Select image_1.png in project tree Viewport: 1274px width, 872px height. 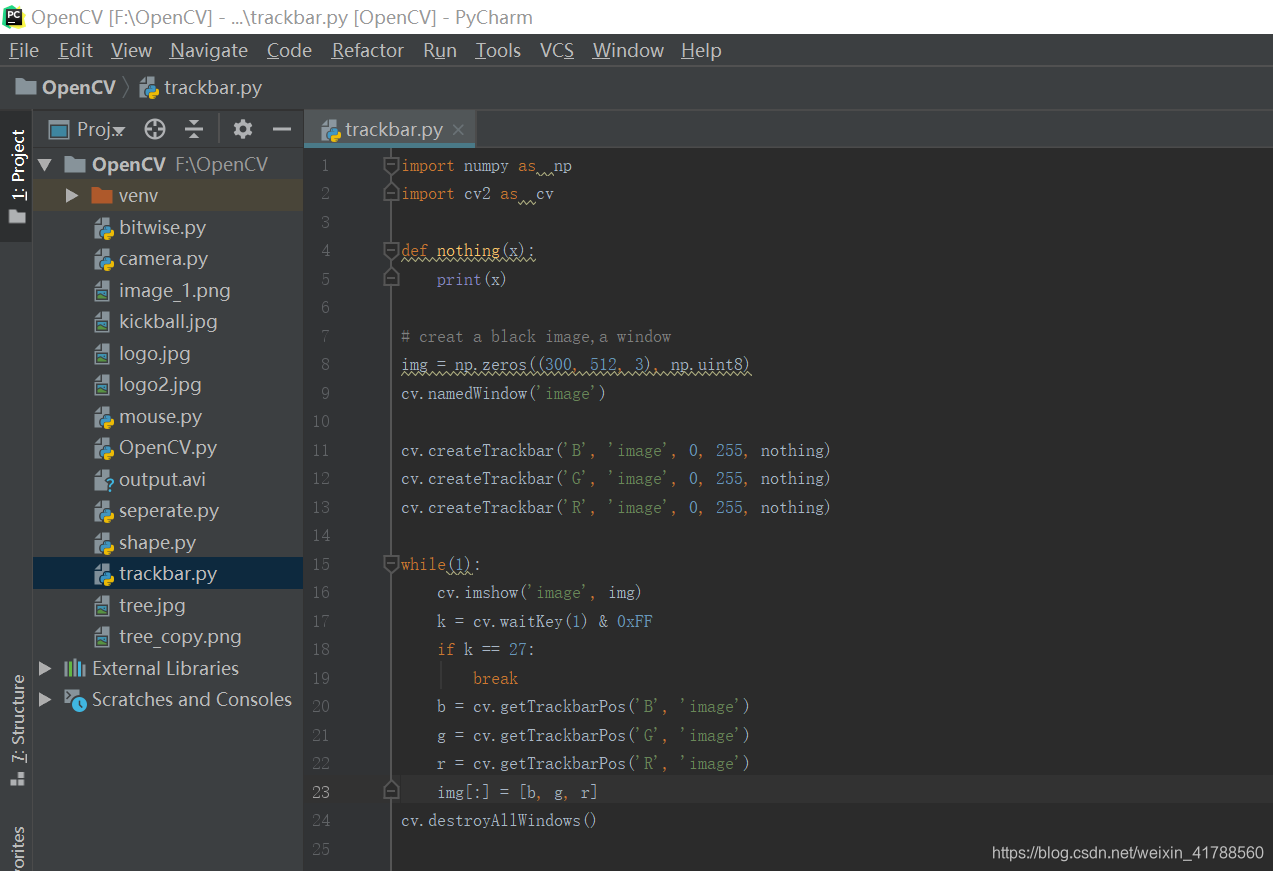[174, 290]
